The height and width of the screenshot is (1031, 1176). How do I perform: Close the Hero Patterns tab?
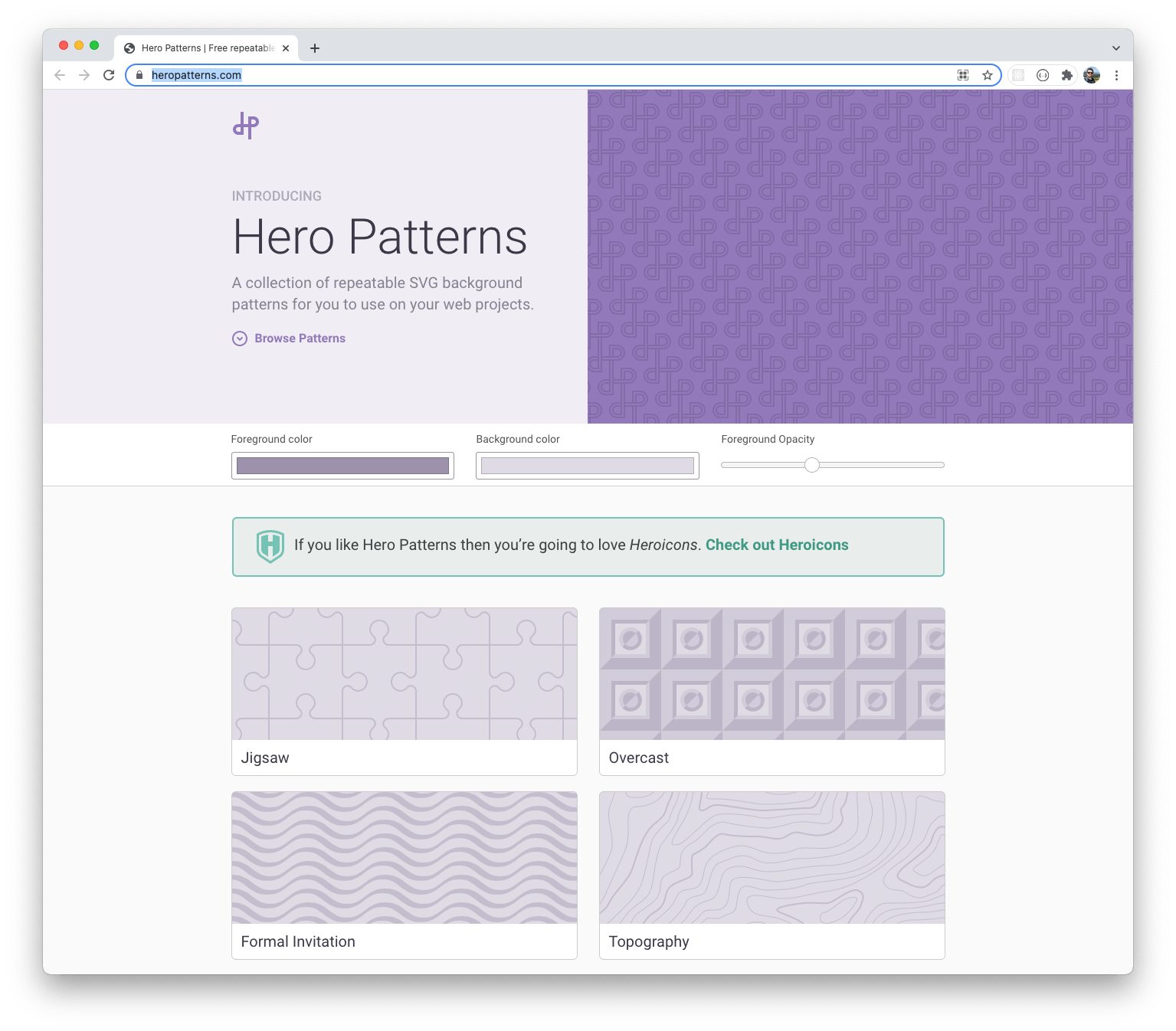286,48
